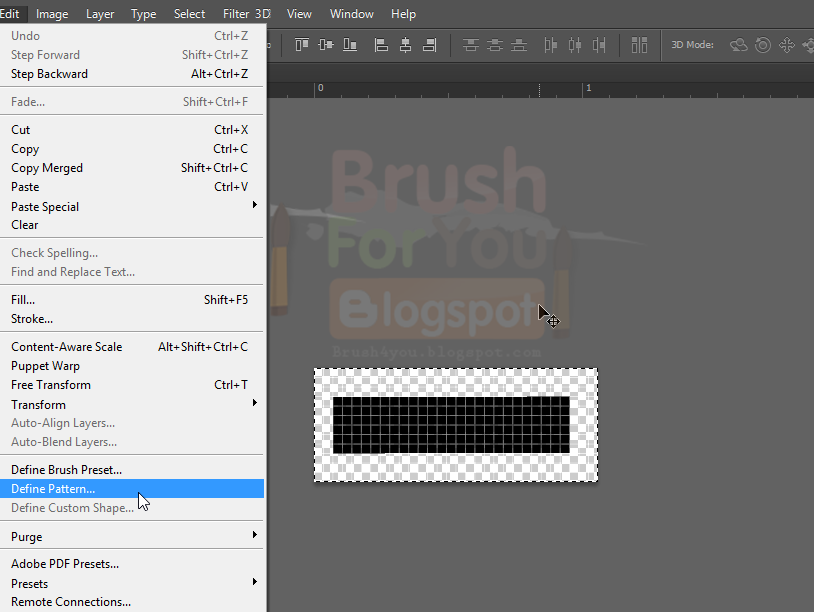Select the 3D pan mode icon

pos(788,45)
